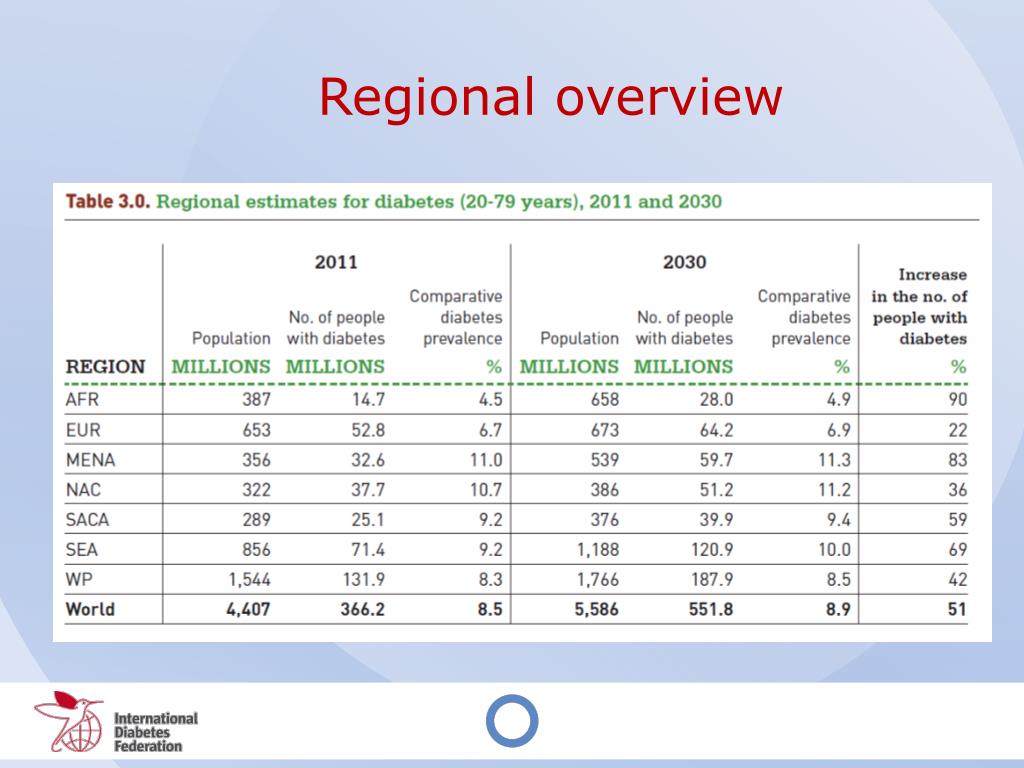The height and width of the screenshot is (768, 1024).
Task: Select the 'World' total row label
Action: tap(90, 609)
